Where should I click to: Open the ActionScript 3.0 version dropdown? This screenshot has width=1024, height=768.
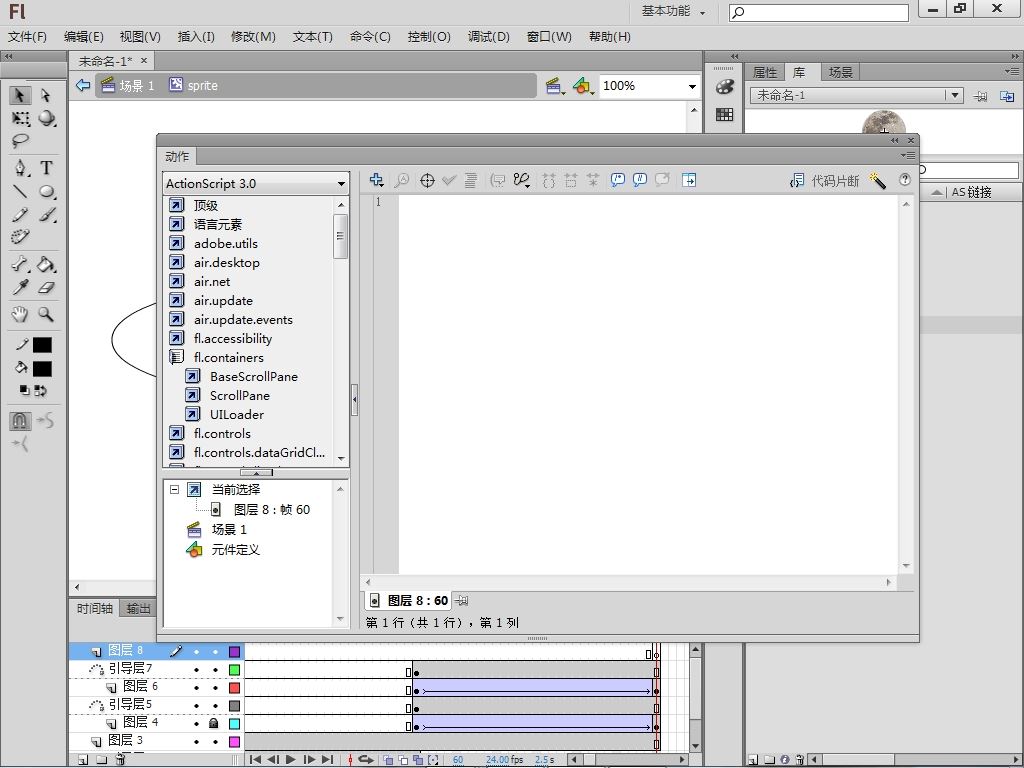(x=341, y=184)
